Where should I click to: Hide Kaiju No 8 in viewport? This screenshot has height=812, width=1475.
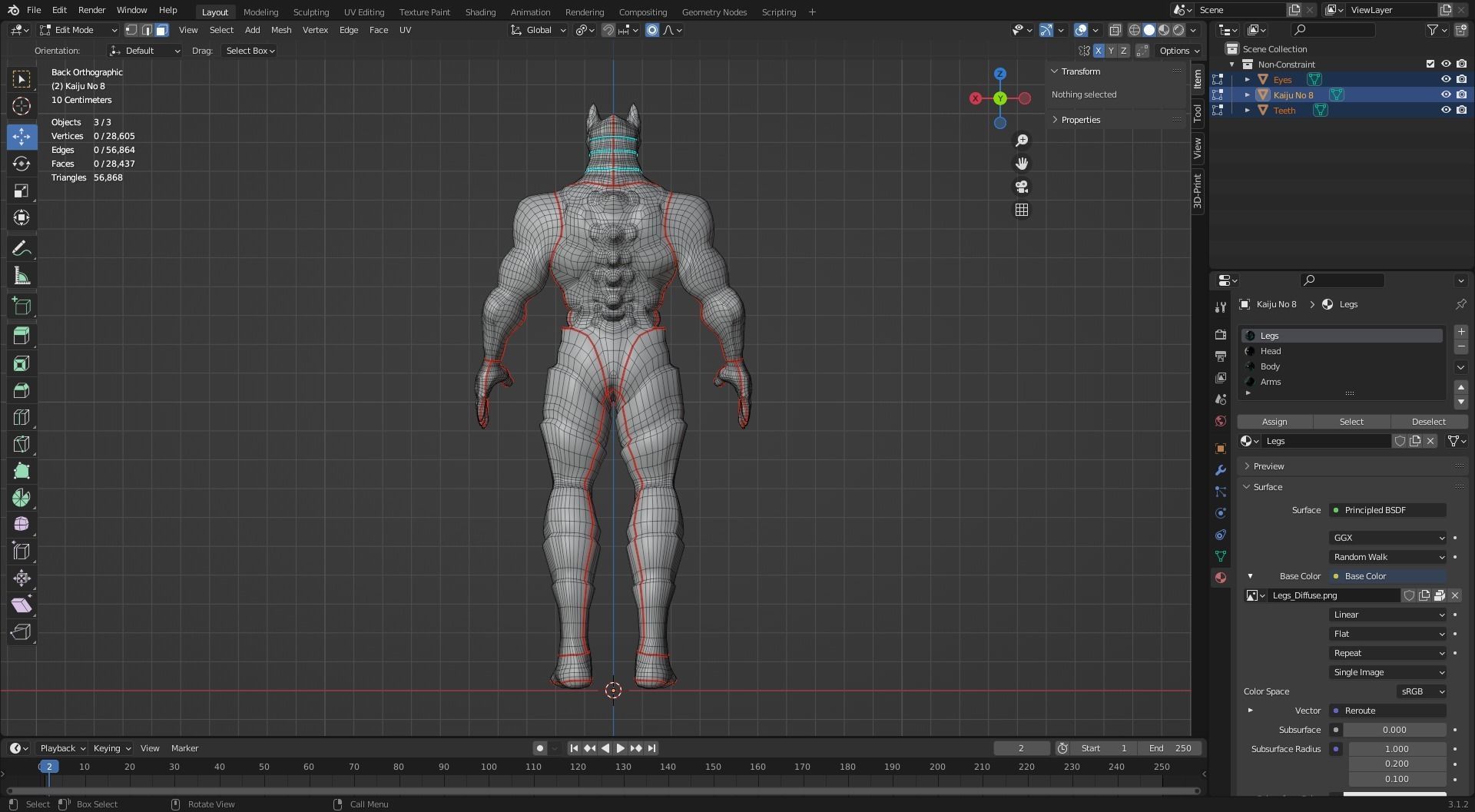tap(1446, 94)
